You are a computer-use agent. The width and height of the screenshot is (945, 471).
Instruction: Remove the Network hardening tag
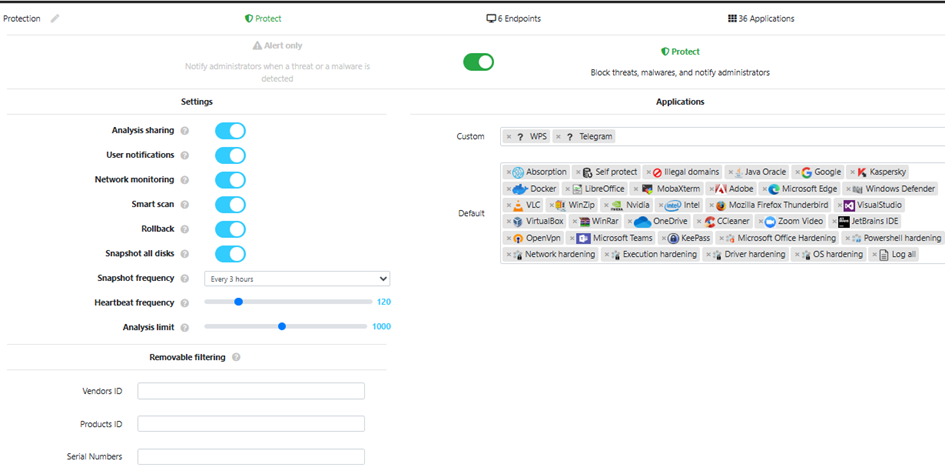[509, 255]
